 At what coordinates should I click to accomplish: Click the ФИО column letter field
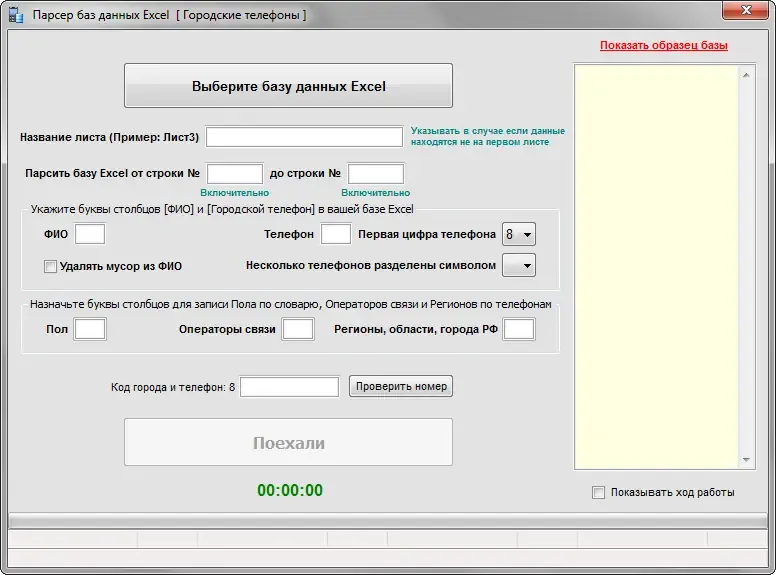coord(90,234)
